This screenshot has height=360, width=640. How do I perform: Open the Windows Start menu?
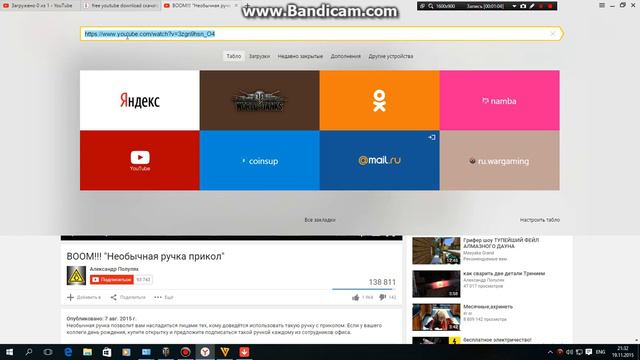pyautogui.click(x=9, y=352)
